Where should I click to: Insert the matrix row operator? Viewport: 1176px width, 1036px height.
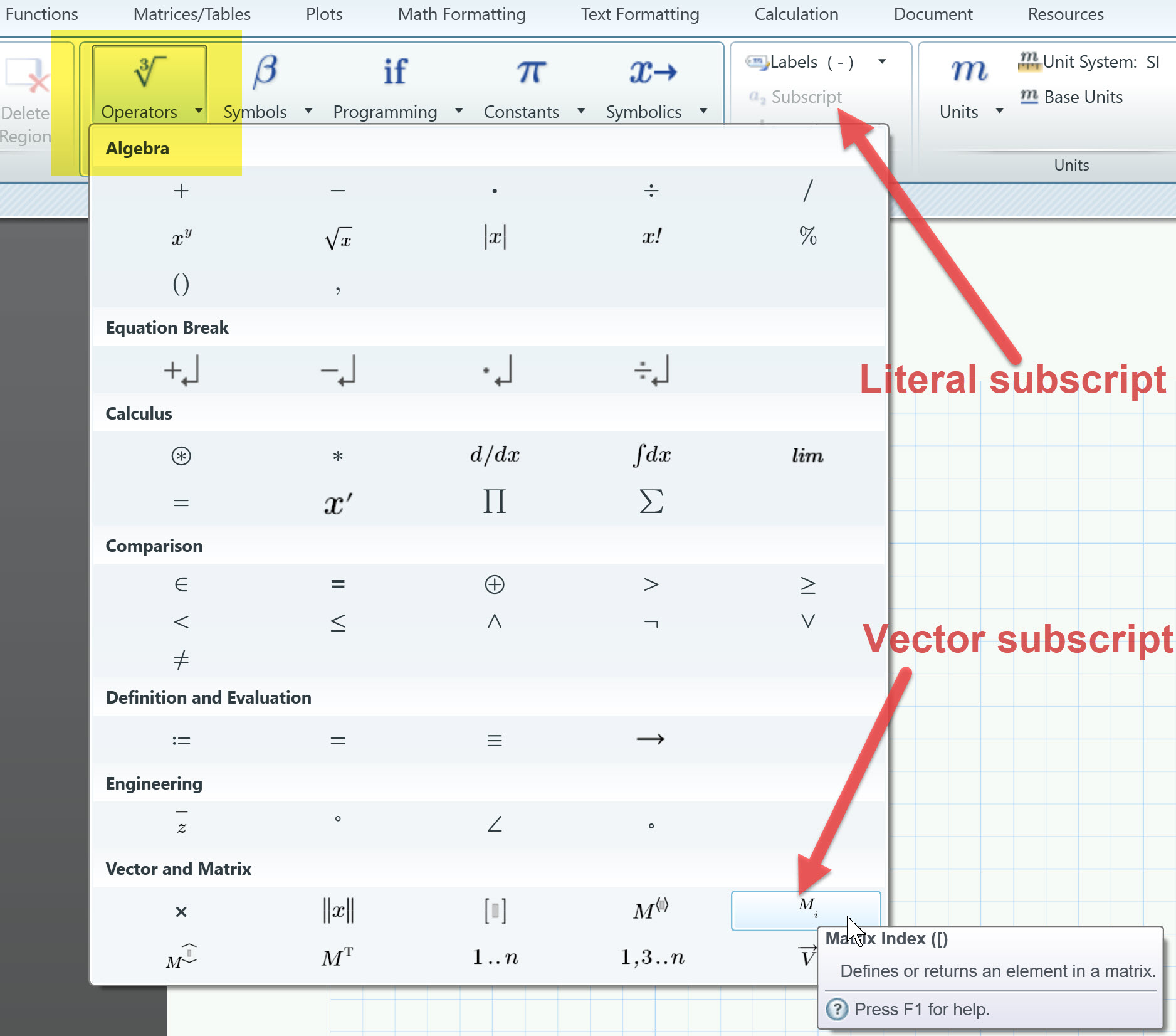(x=181, y=956)
